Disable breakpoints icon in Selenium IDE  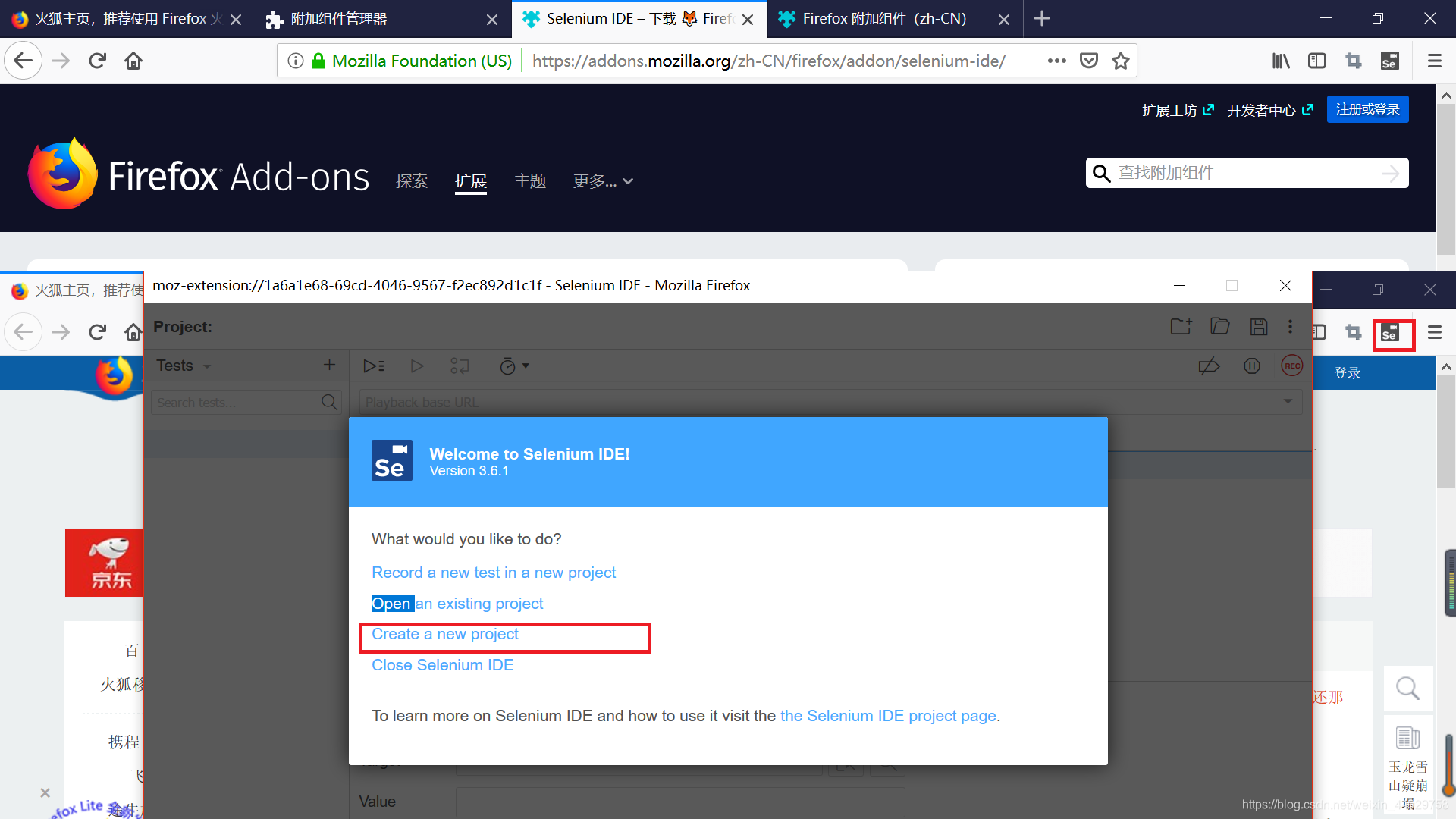[1209, 366]
